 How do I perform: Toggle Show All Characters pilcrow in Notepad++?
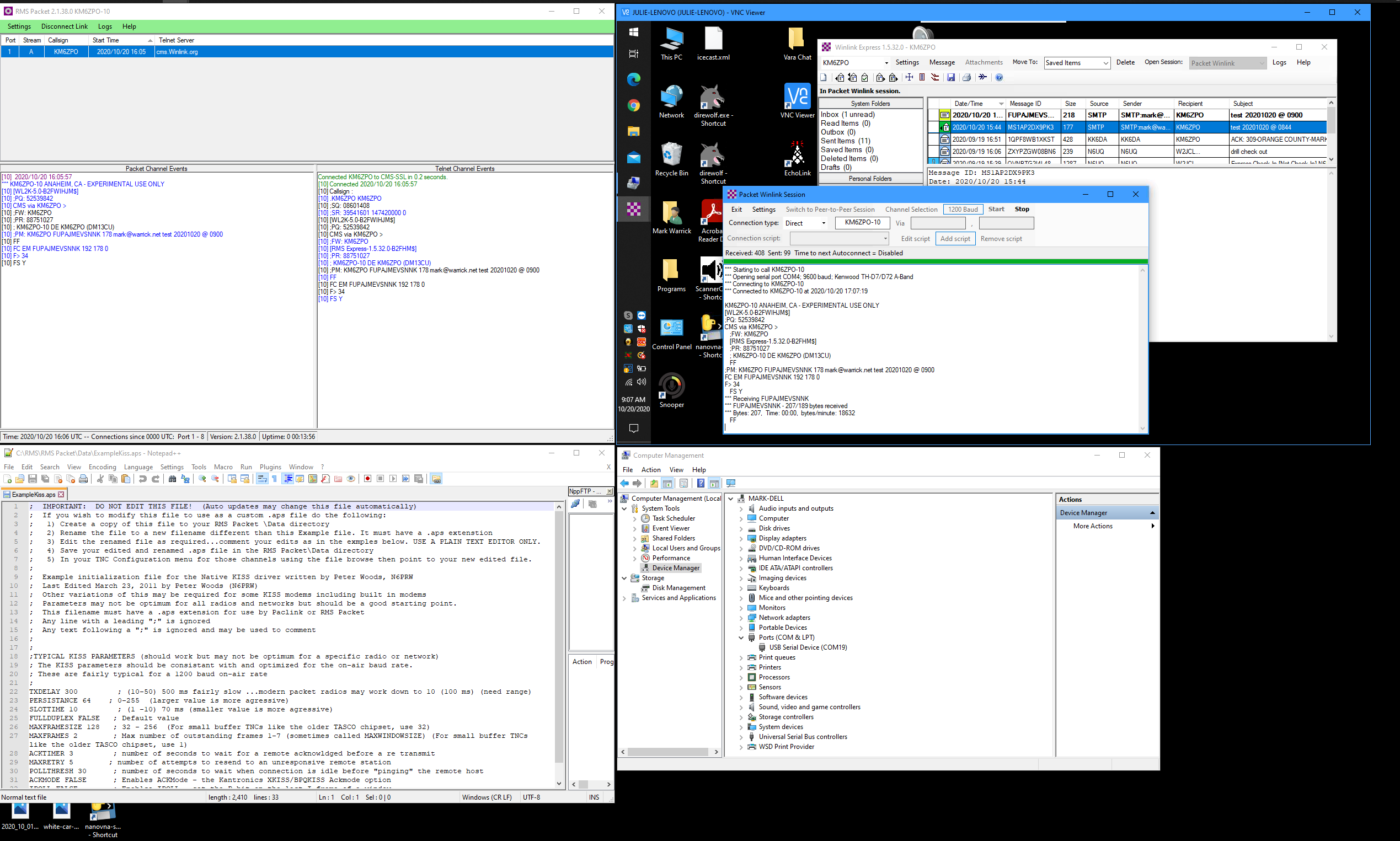click(x=274, y=479)
